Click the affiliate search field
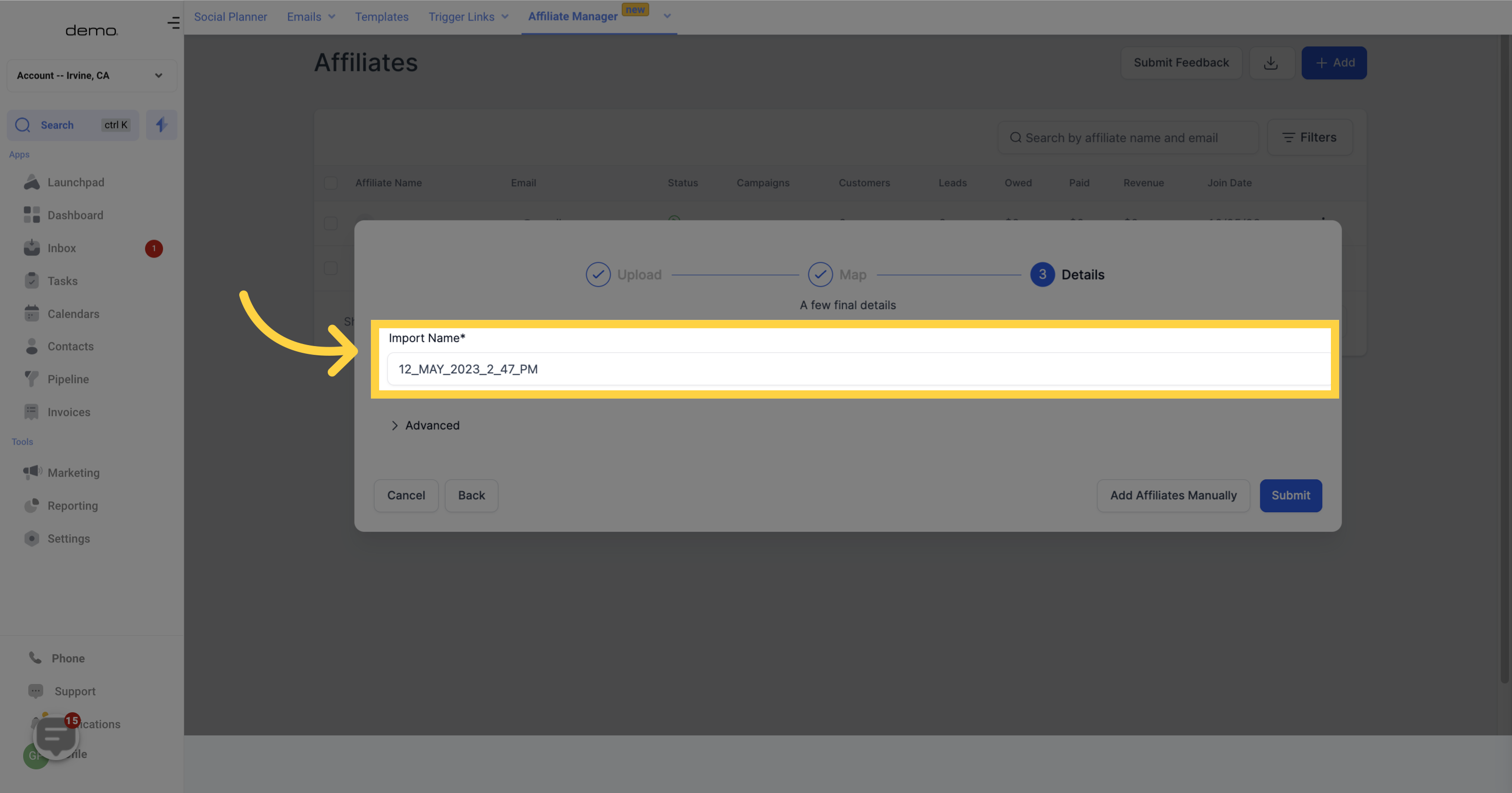Screen dimensions: 1512x793 point(1128,138)
